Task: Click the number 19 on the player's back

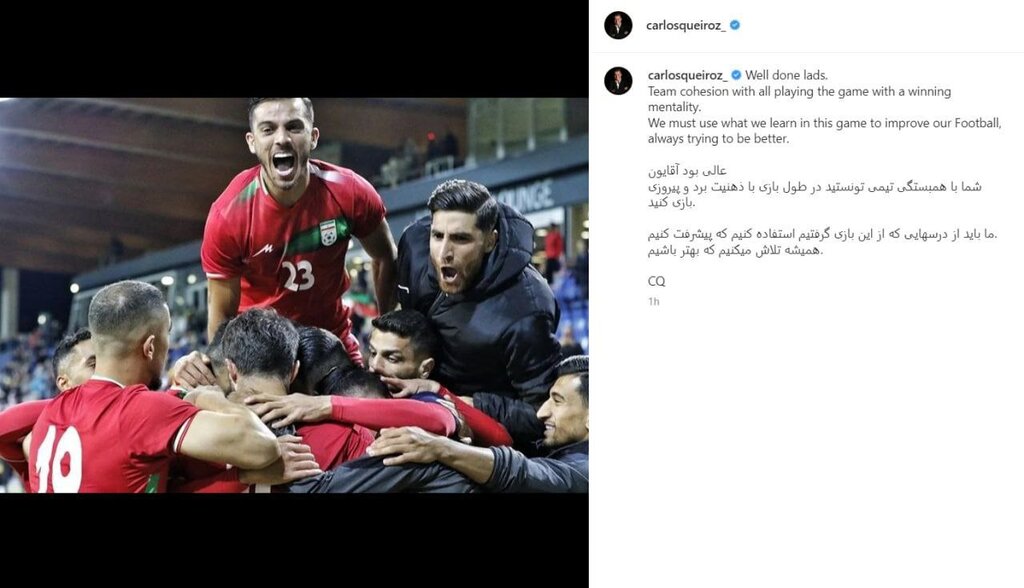Action: (59, 459)
